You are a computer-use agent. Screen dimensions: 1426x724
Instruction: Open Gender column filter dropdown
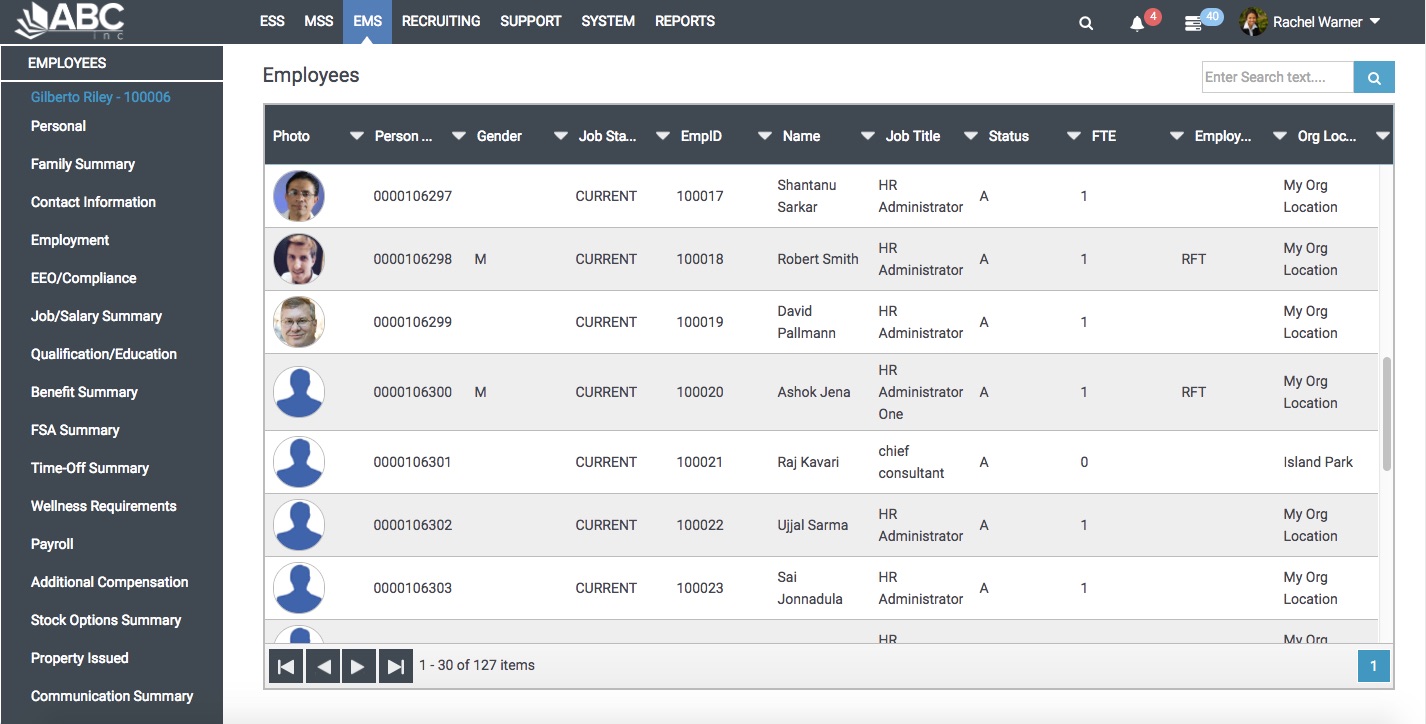[x=560, y=136]
